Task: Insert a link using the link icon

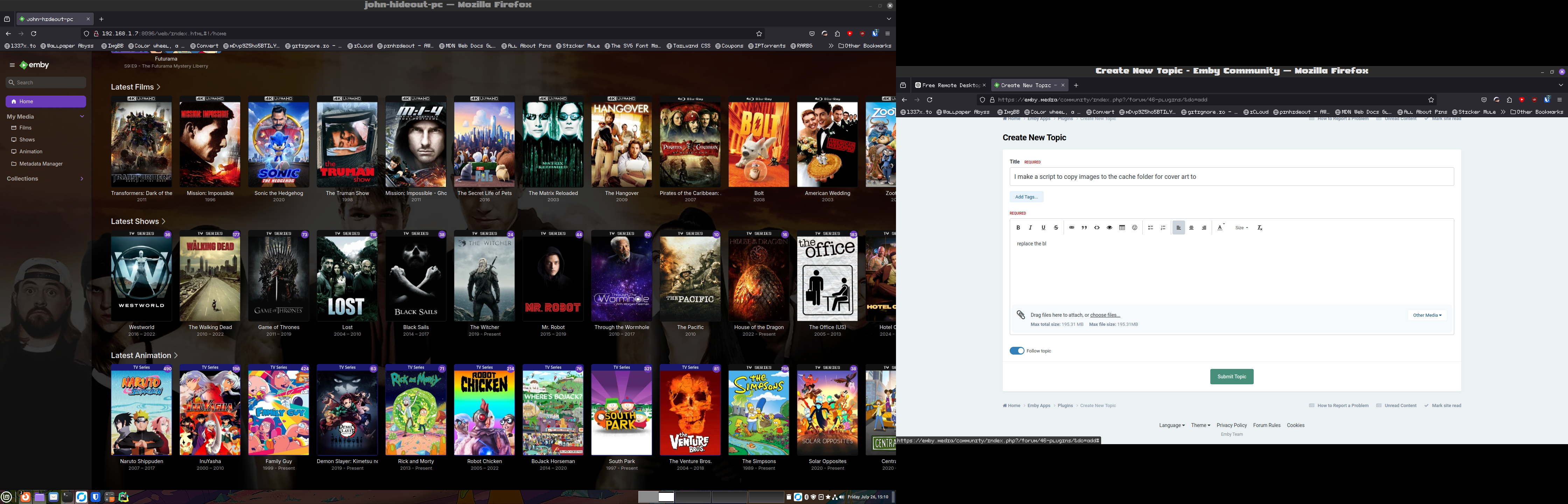Action: [x=1071, y=227]
